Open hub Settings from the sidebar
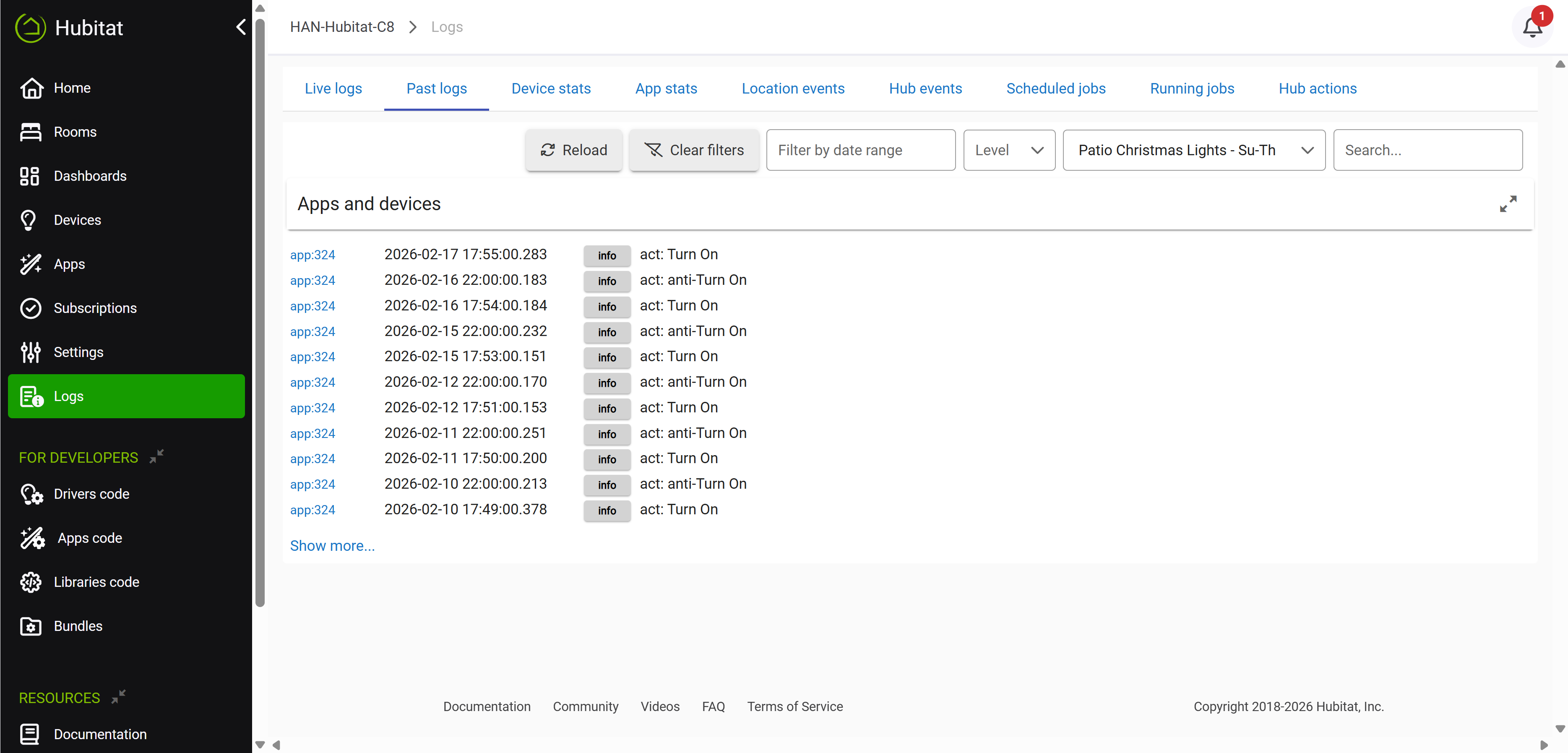Screen dimensions: 1568x753 click(78, 352)
